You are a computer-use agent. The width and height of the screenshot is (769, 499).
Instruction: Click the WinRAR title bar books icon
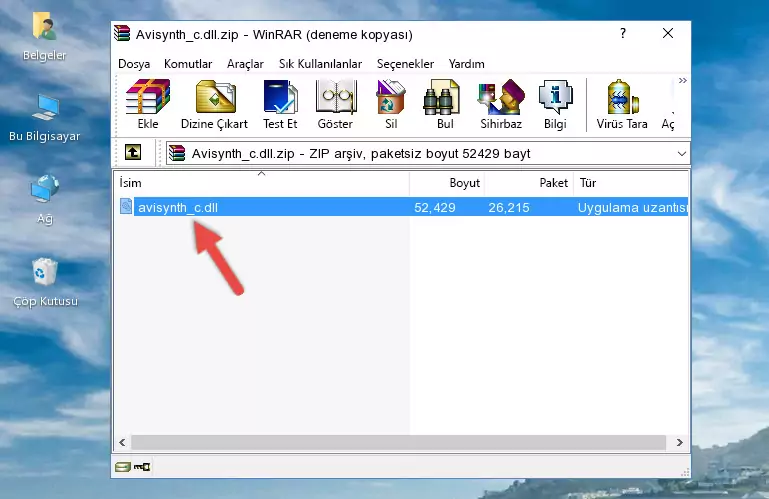tap(122, 33)
